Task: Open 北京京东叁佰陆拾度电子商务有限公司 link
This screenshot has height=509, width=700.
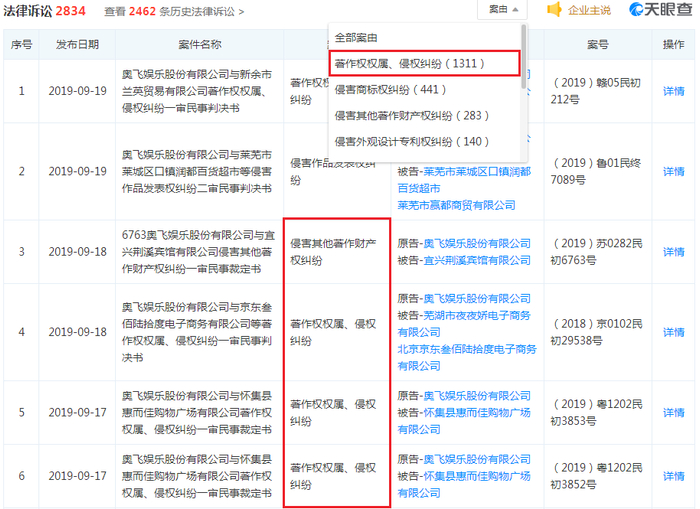Action: click(467, 358)
